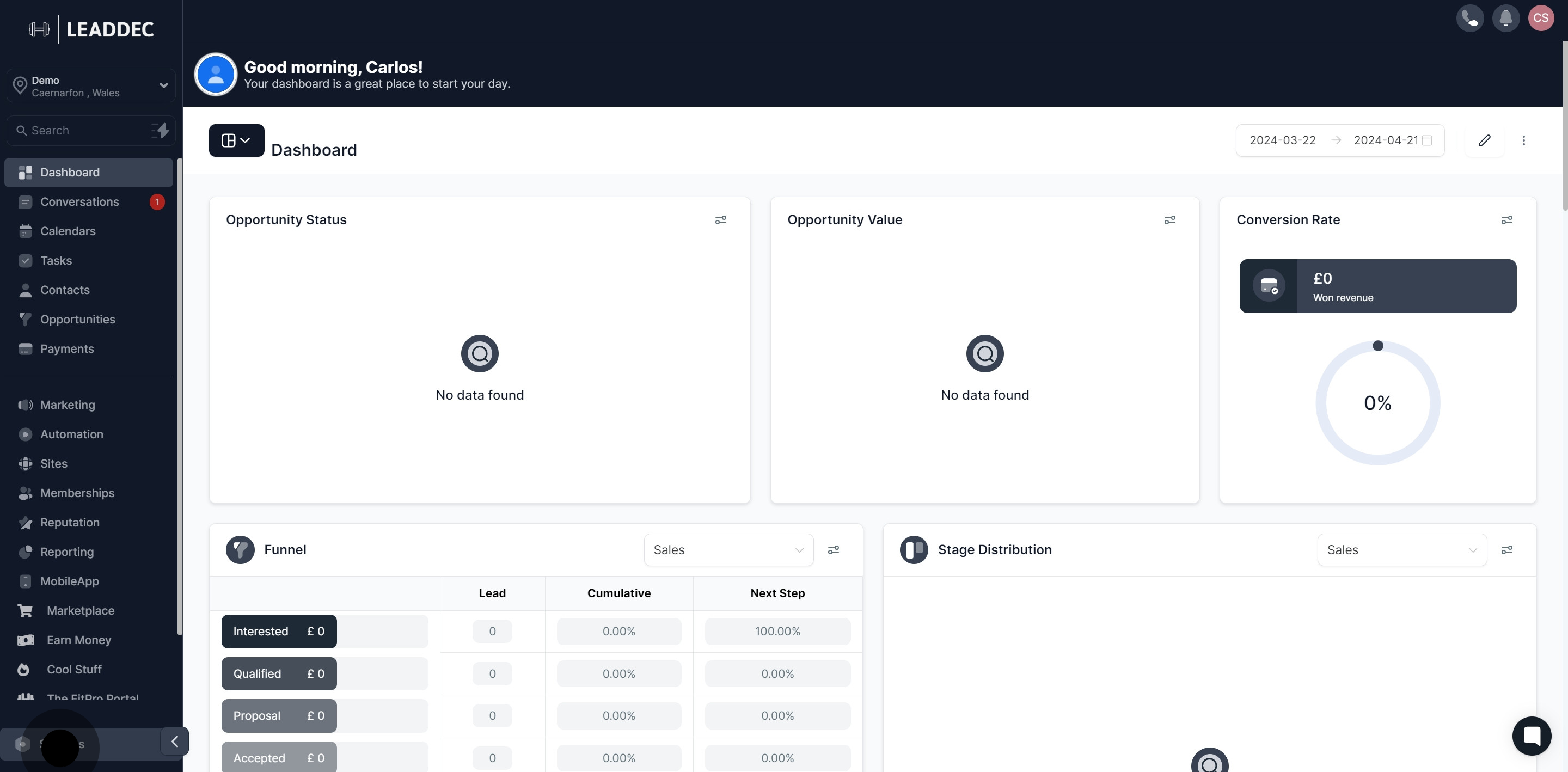1568x772 pixels.
Task: Click the Funnel widget icon
Action: point(241,550)
